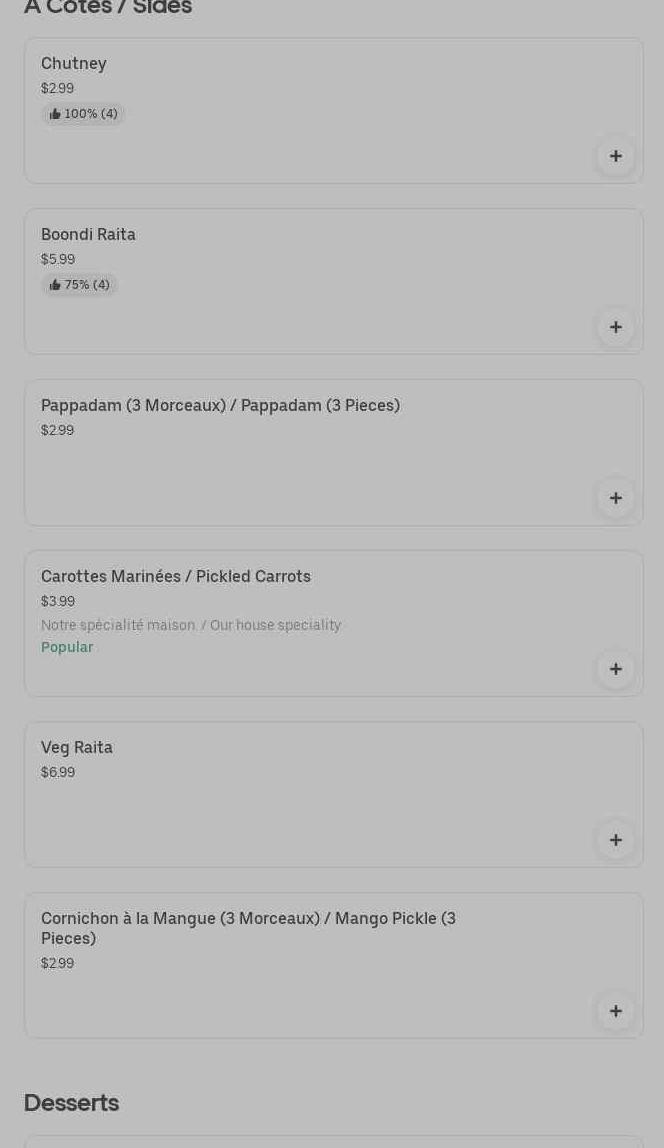Image resolution: width=664 pixels, height=1148 pixels.
Task: Add Veg Raita using plus icon
Action: tap(616, 840)
